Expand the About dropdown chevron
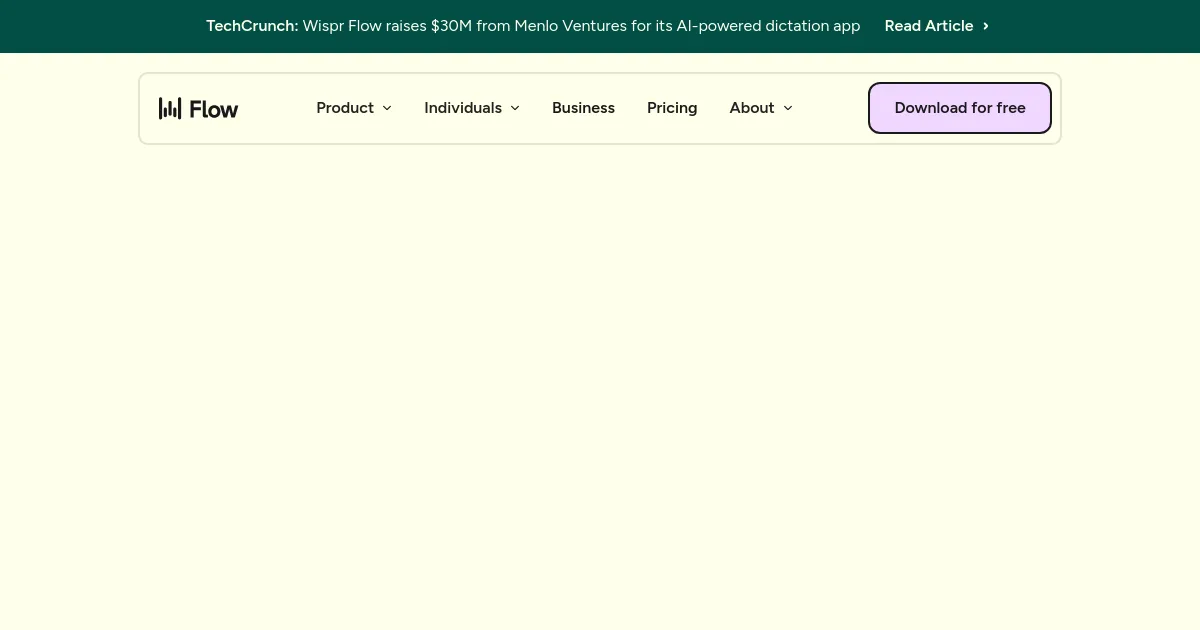 [x=788, y=108]
